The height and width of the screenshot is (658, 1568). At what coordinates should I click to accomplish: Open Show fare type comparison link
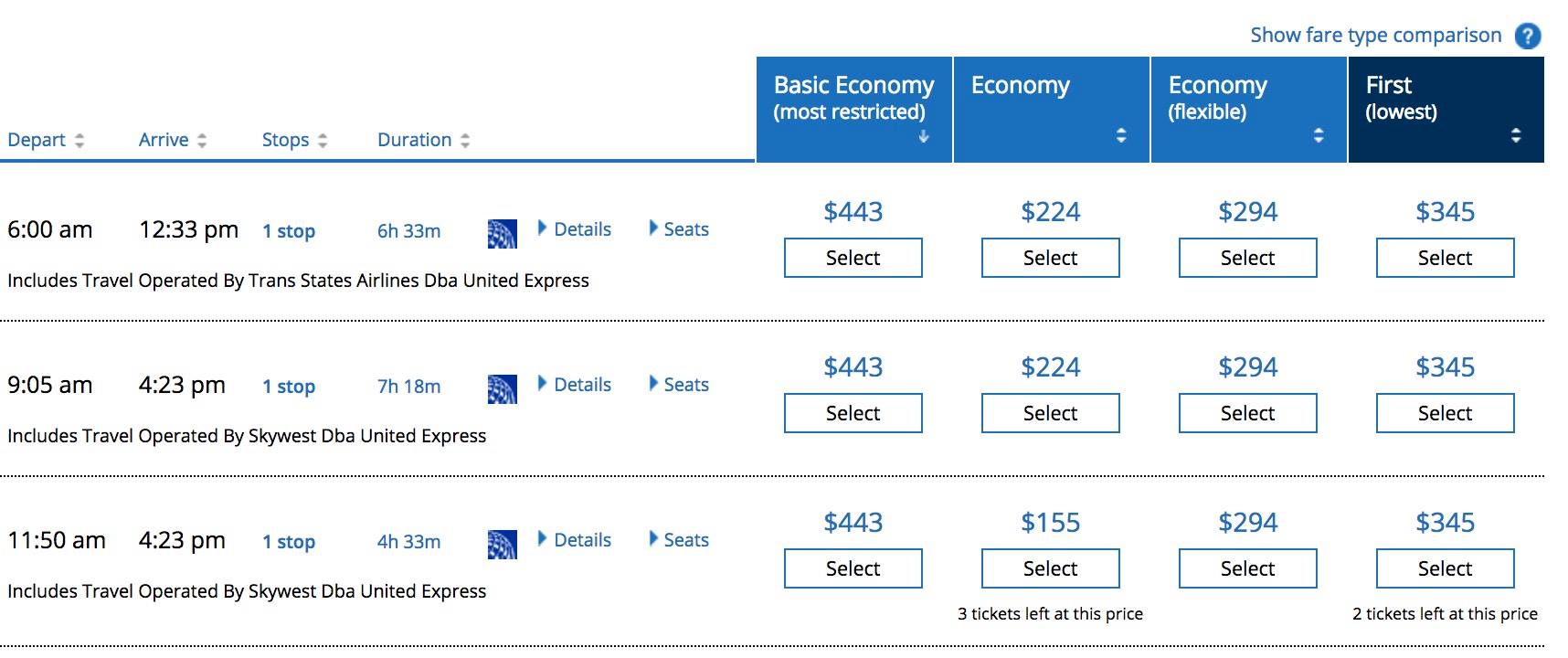(1375, 36)
